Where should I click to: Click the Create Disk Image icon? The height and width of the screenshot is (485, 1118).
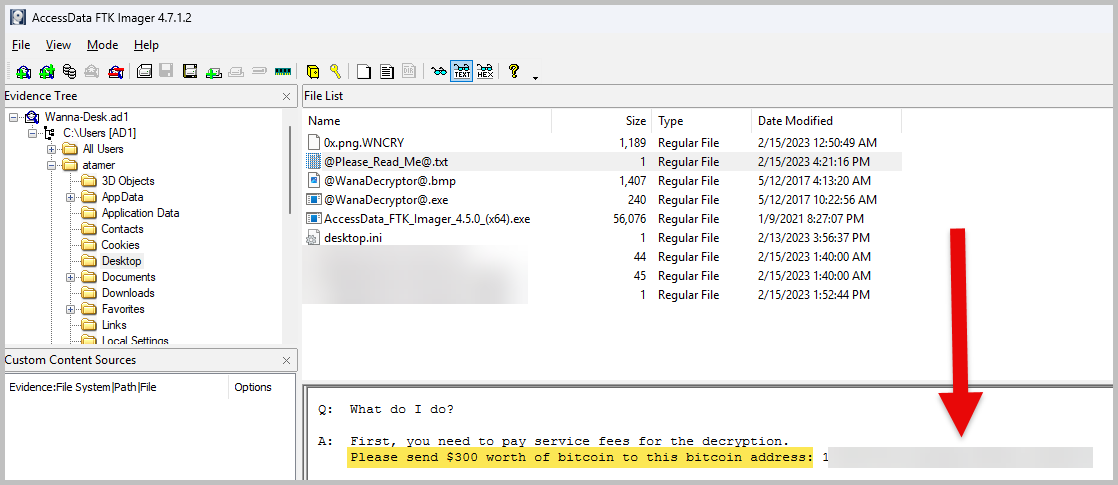pyautogui.click(x=144, y=71)
